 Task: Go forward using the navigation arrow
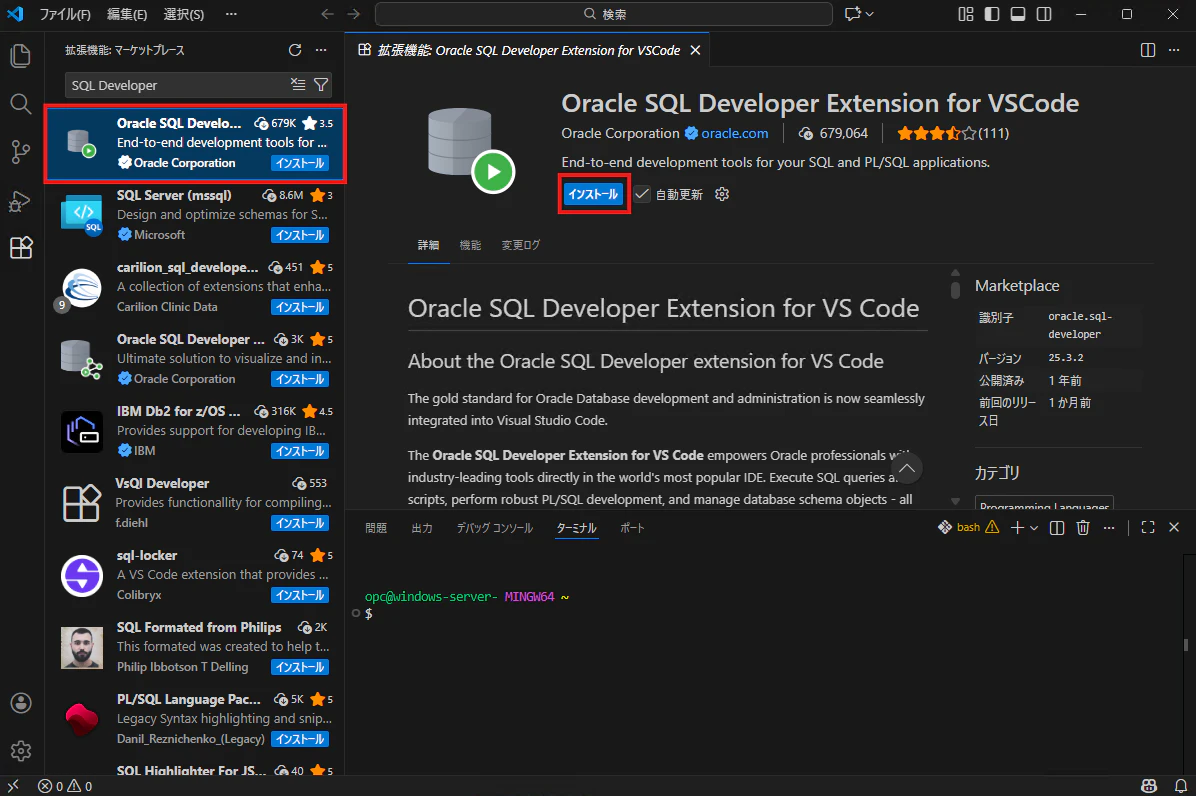(x=353, y=14)
